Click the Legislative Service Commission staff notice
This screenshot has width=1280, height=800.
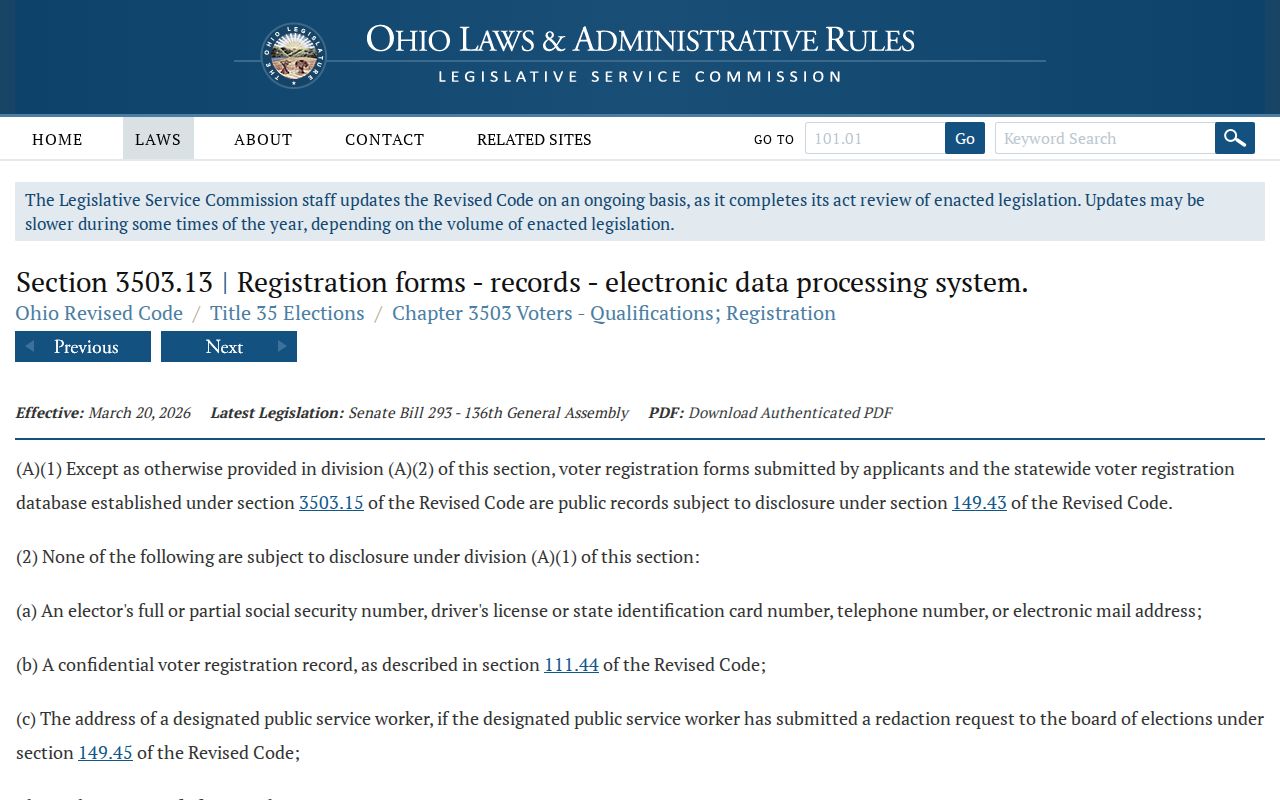(x=640, y=211)
